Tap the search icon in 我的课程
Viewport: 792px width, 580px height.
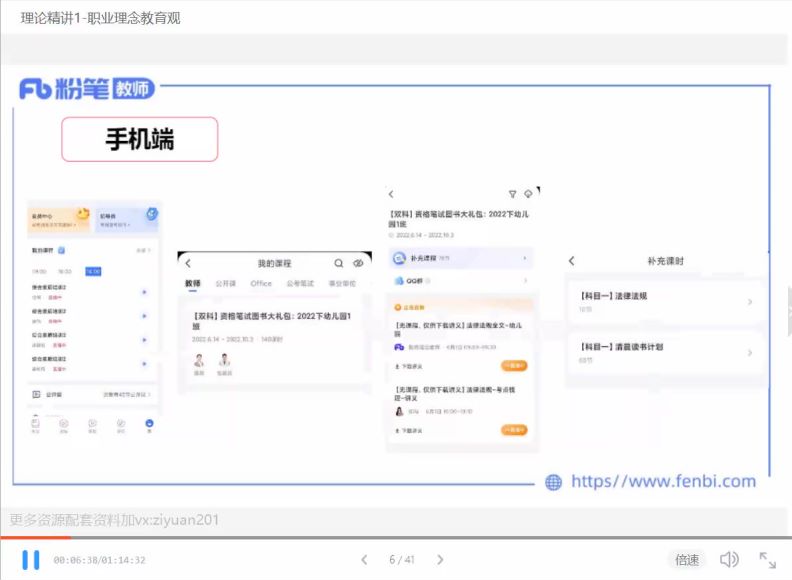coord(339,263)
